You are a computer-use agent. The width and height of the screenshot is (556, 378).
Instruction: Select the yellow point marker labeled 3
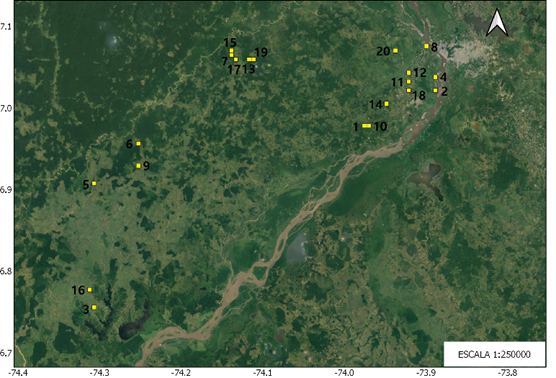[x=94, y=307]
